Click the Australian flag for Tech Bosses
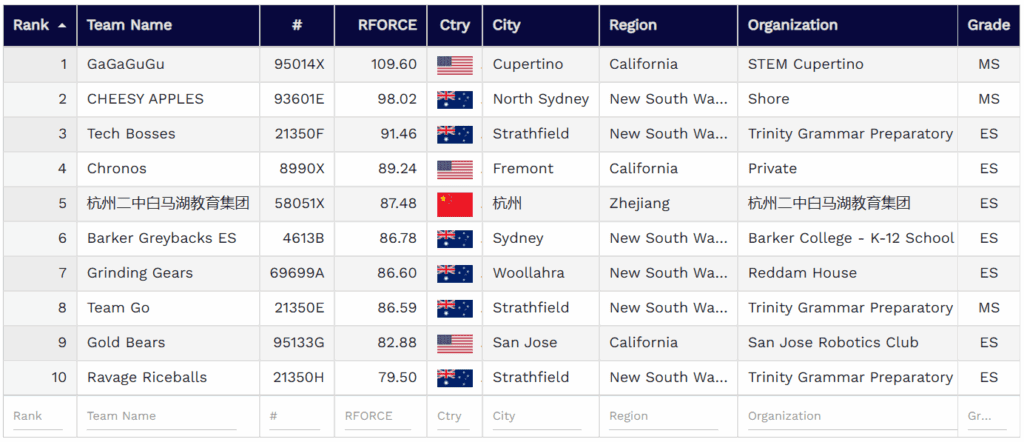The width and height of the screenshot is (1024, 442). pos(454,134)
